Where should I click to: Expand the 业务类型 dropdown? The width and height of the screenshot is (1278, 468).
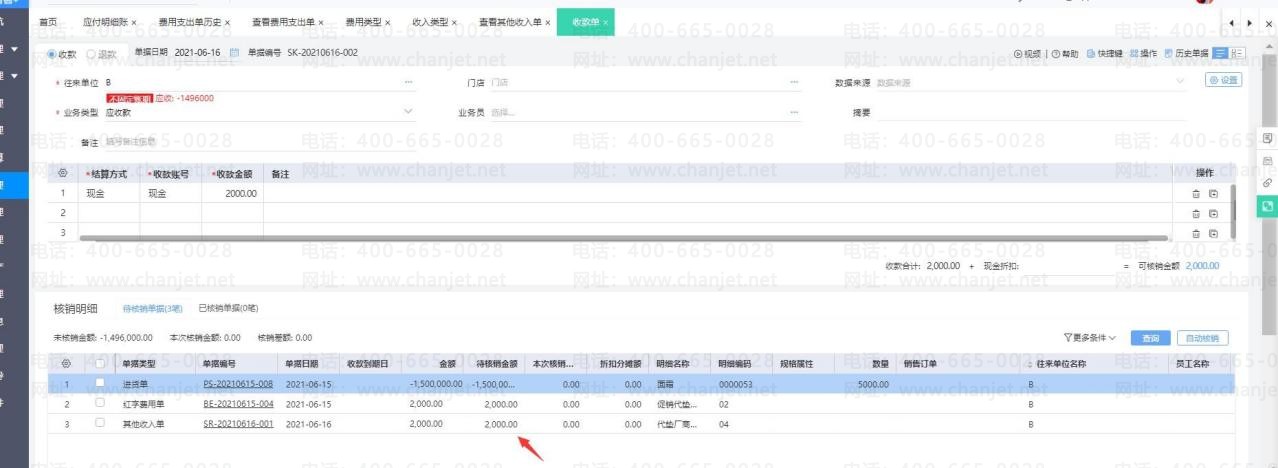tap(407, 112)
